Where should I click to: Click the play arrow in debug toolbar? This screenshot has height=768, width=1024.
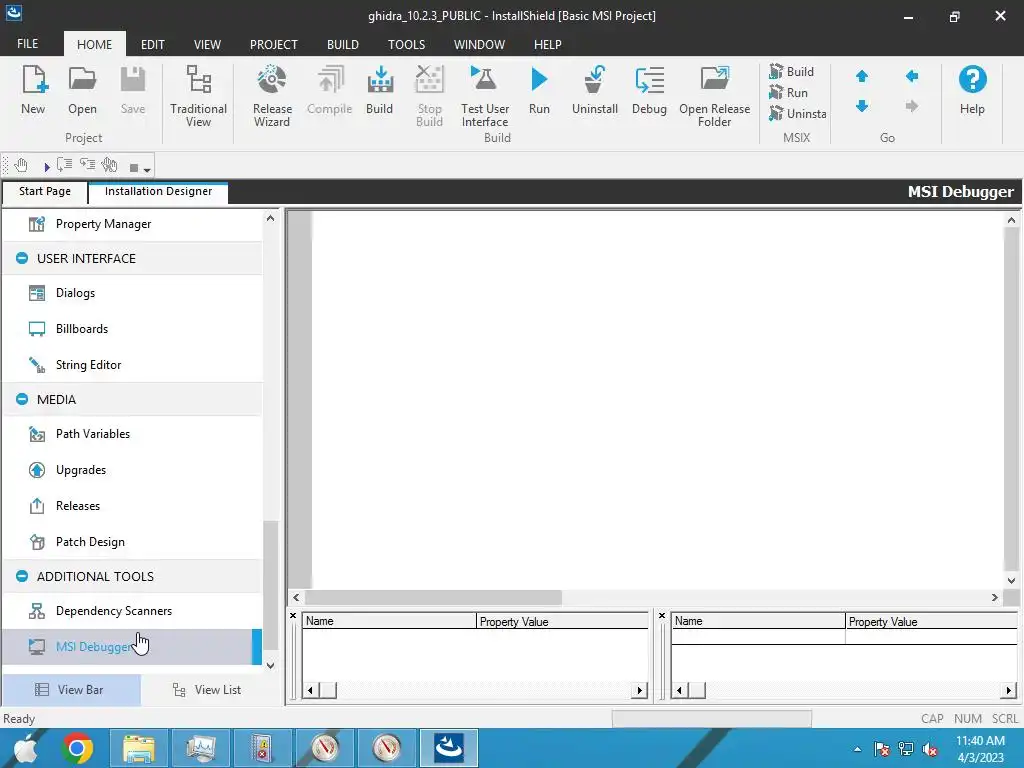click(46, 167)
